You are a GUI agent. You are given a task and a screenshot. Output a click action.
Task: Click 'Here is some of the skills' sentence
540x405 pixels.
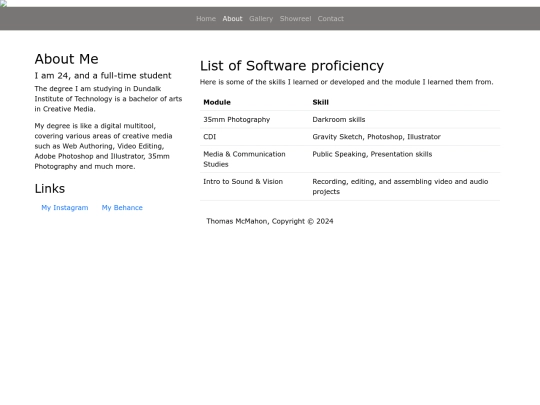click(x=346, y=82)
